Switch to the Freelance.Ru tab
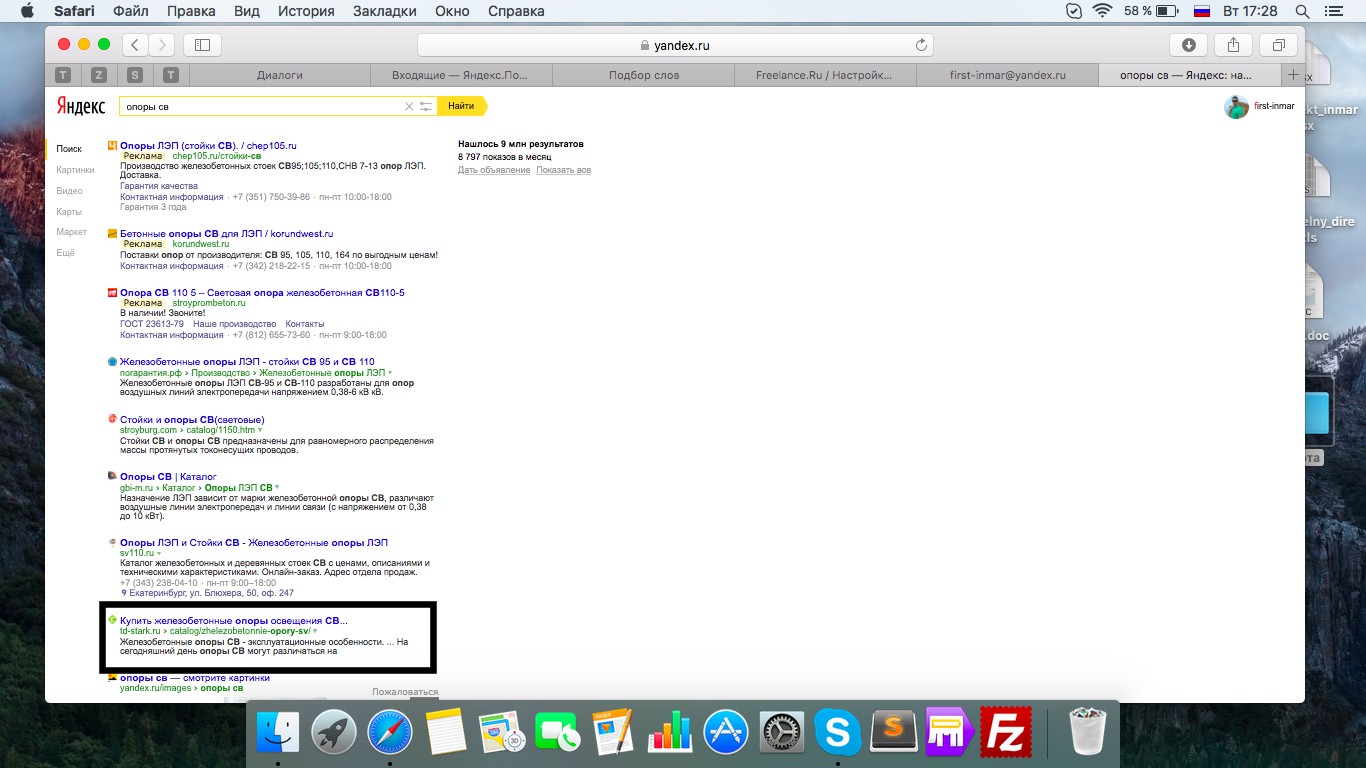The width and height of the screenshot is (1366, 768). pos(825,75)
